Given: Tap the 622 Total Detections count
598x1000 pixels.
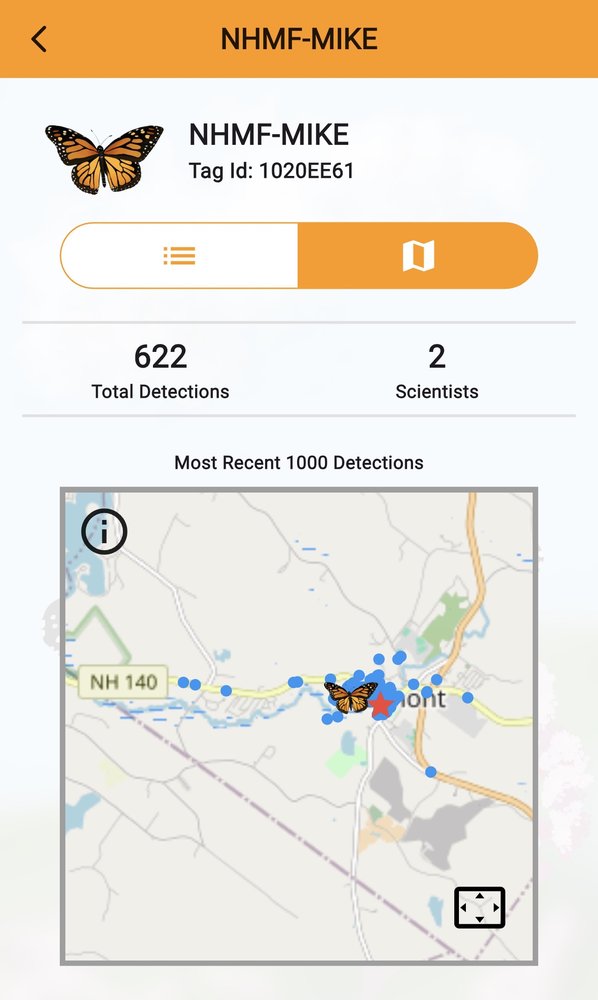Looking at the screenshot, I should pos(161,356).
